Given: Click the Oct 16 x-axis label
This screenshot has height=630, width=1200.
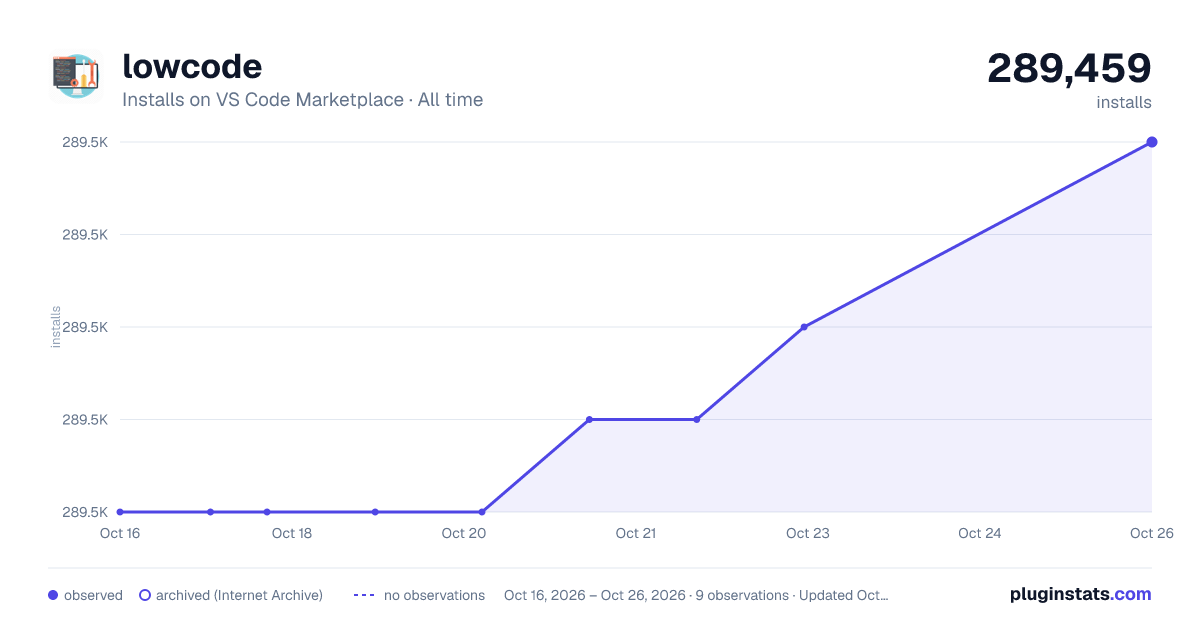Looking at the screenshot, I should (x=119, y=533).
